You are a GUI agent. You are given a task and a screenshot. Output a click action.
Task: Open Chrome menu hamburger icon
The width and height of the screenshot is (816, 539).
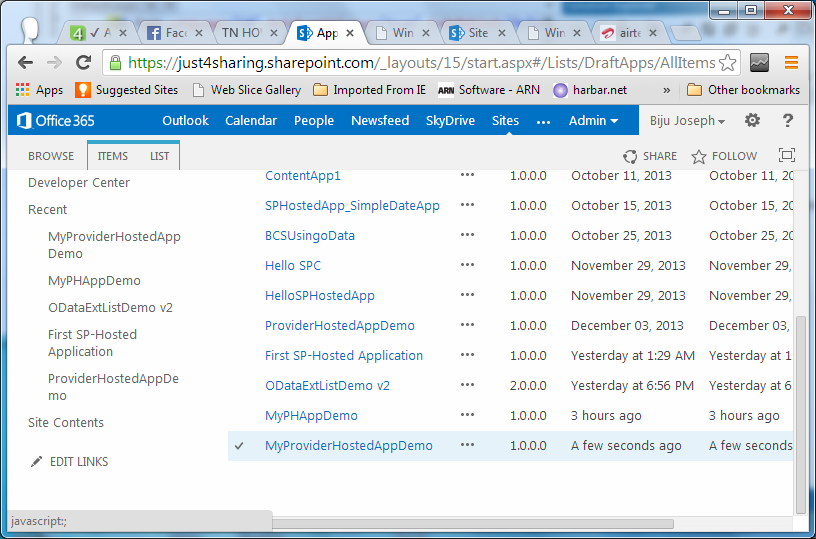click(791, 63)
